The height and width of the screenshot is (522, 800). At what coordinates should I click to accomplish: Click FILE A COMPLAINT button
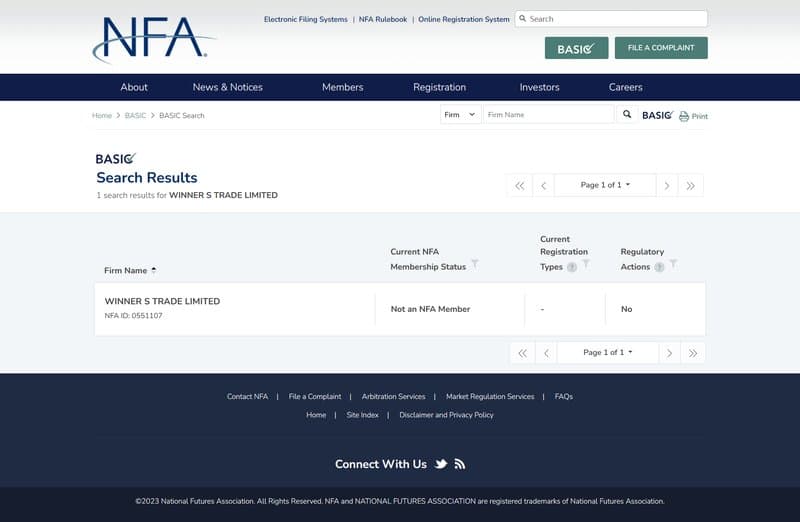pyautogui.click(x=661, y=48)
